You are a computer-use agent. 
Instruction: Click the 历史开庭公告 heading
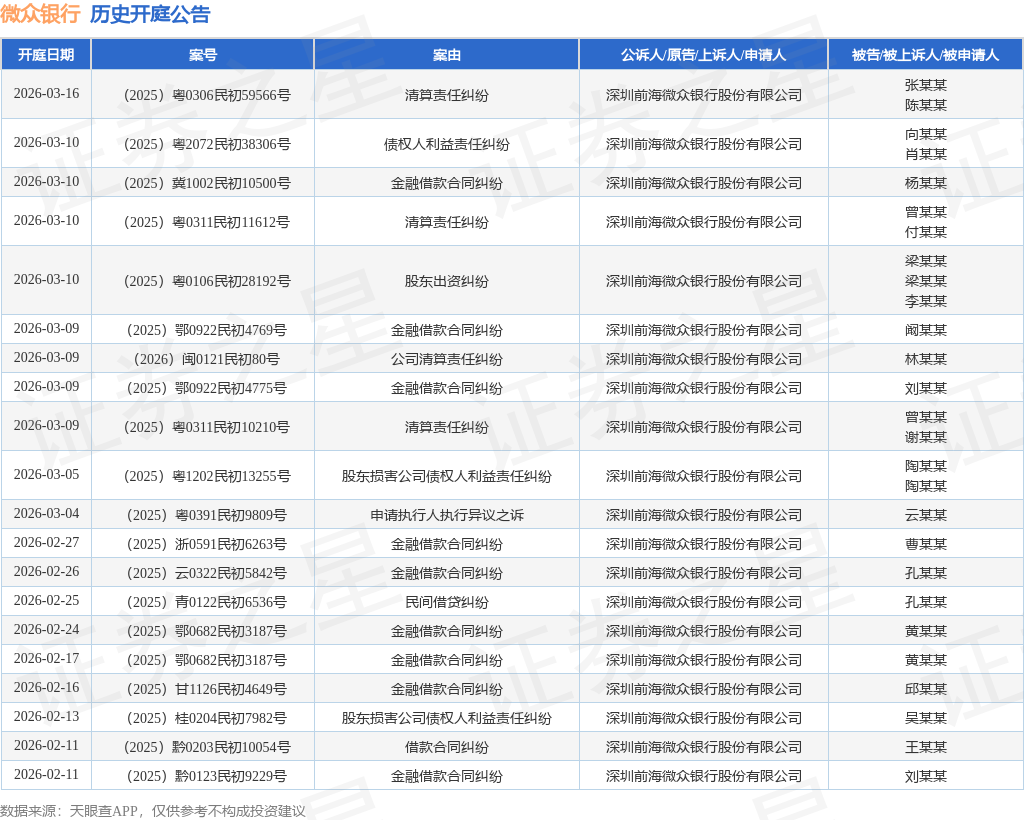pyautogui.click(x=150, y=14)
